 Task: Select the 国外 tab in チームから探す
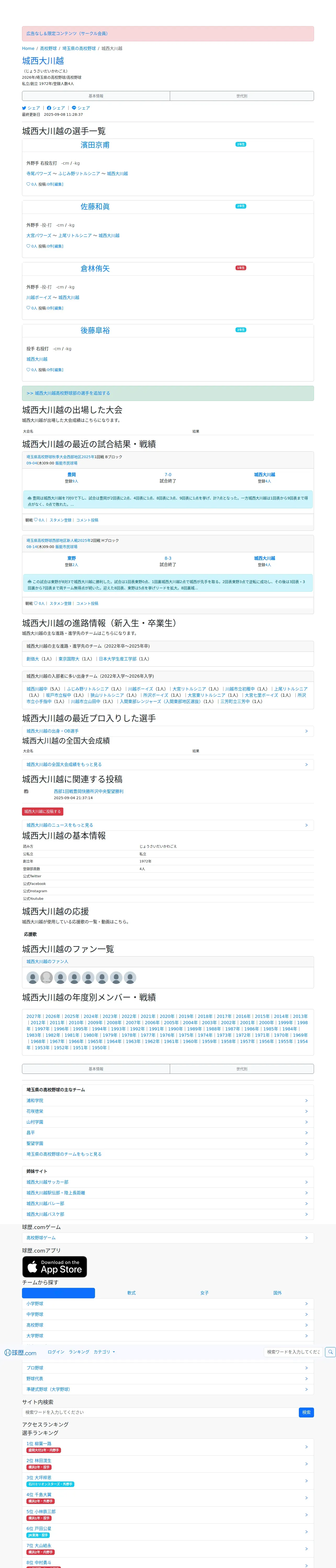click(277, 1293)
